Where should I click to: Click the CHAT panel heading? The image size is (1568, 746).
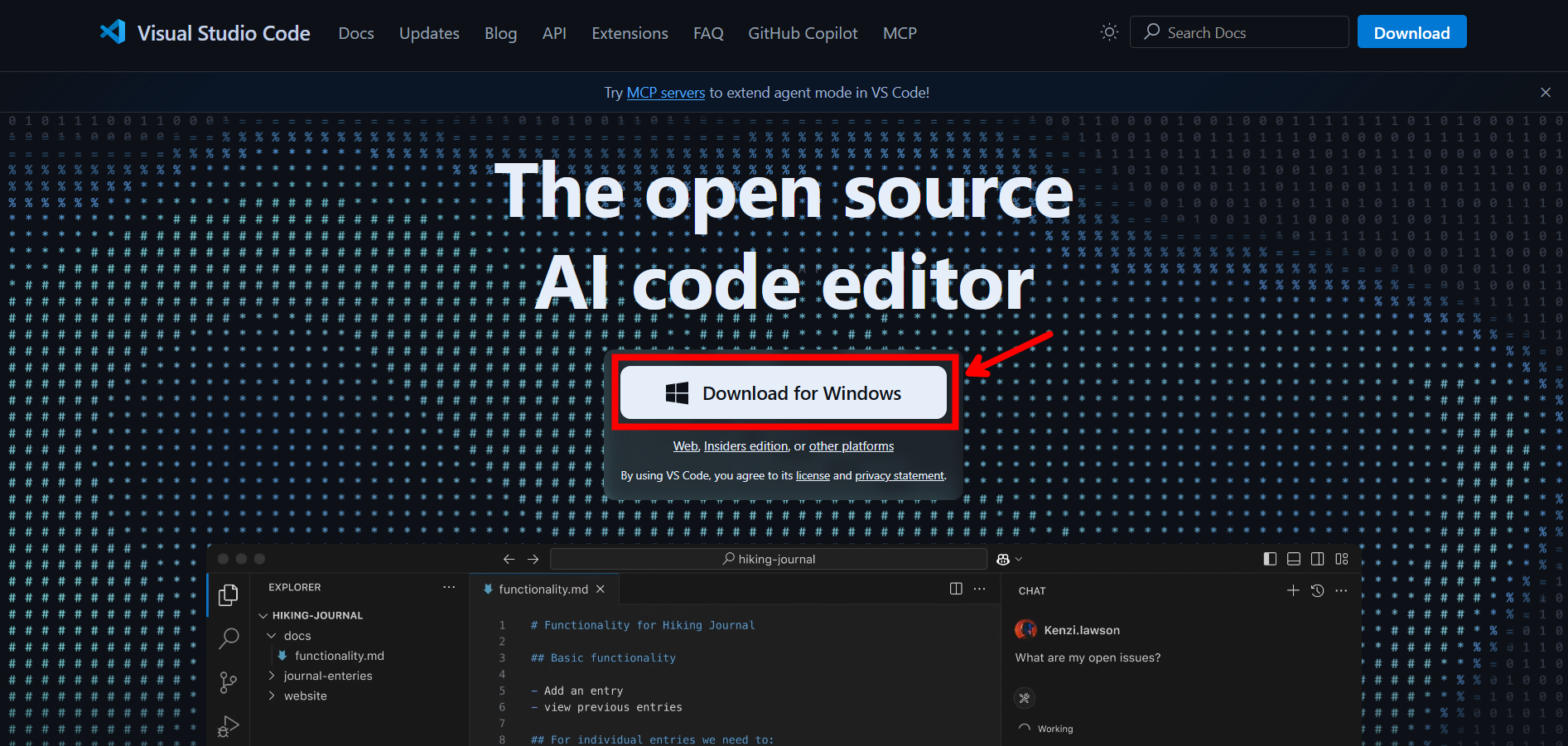pos(1032,591)
